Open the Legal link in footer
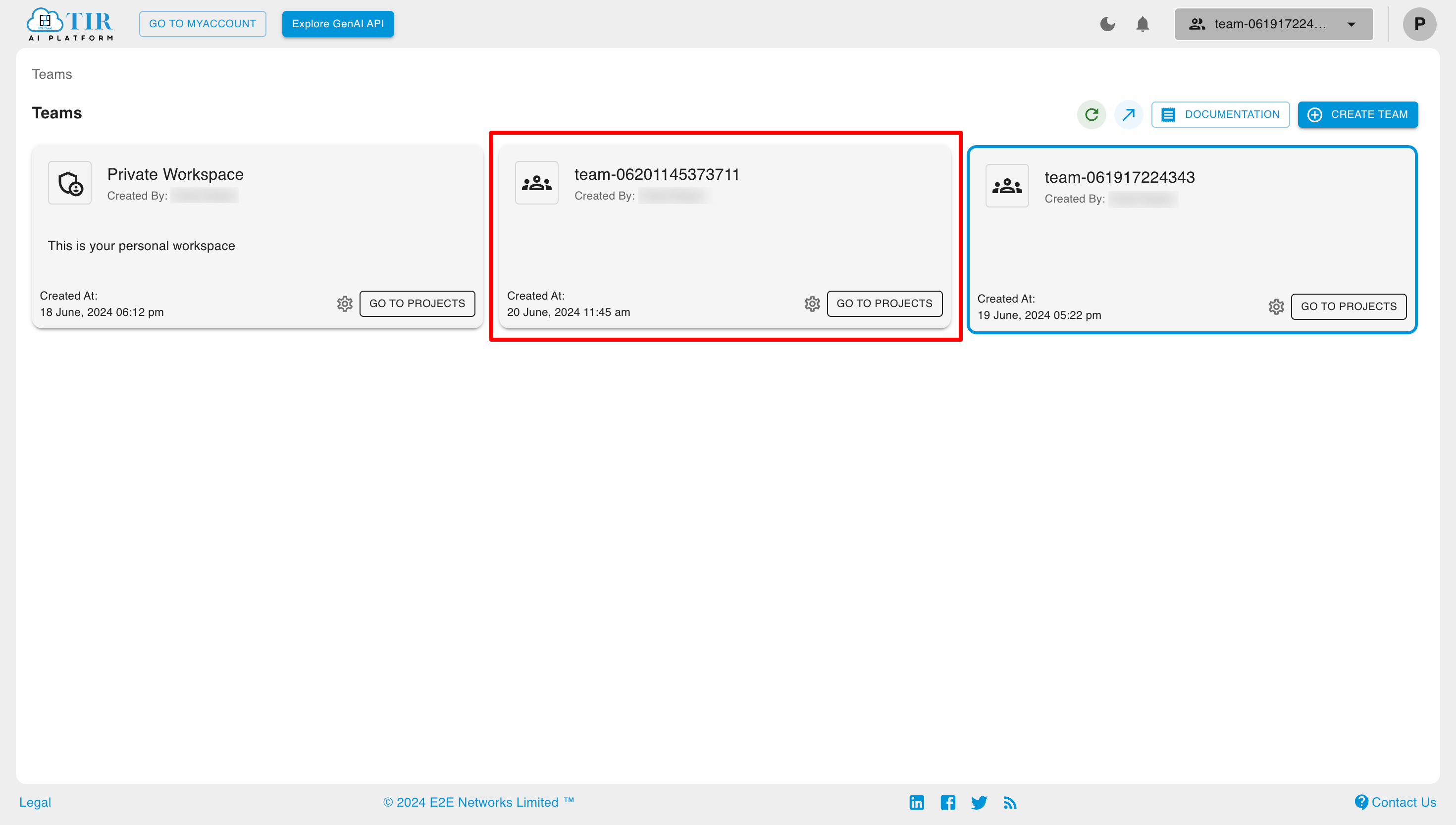 (35, 802)
